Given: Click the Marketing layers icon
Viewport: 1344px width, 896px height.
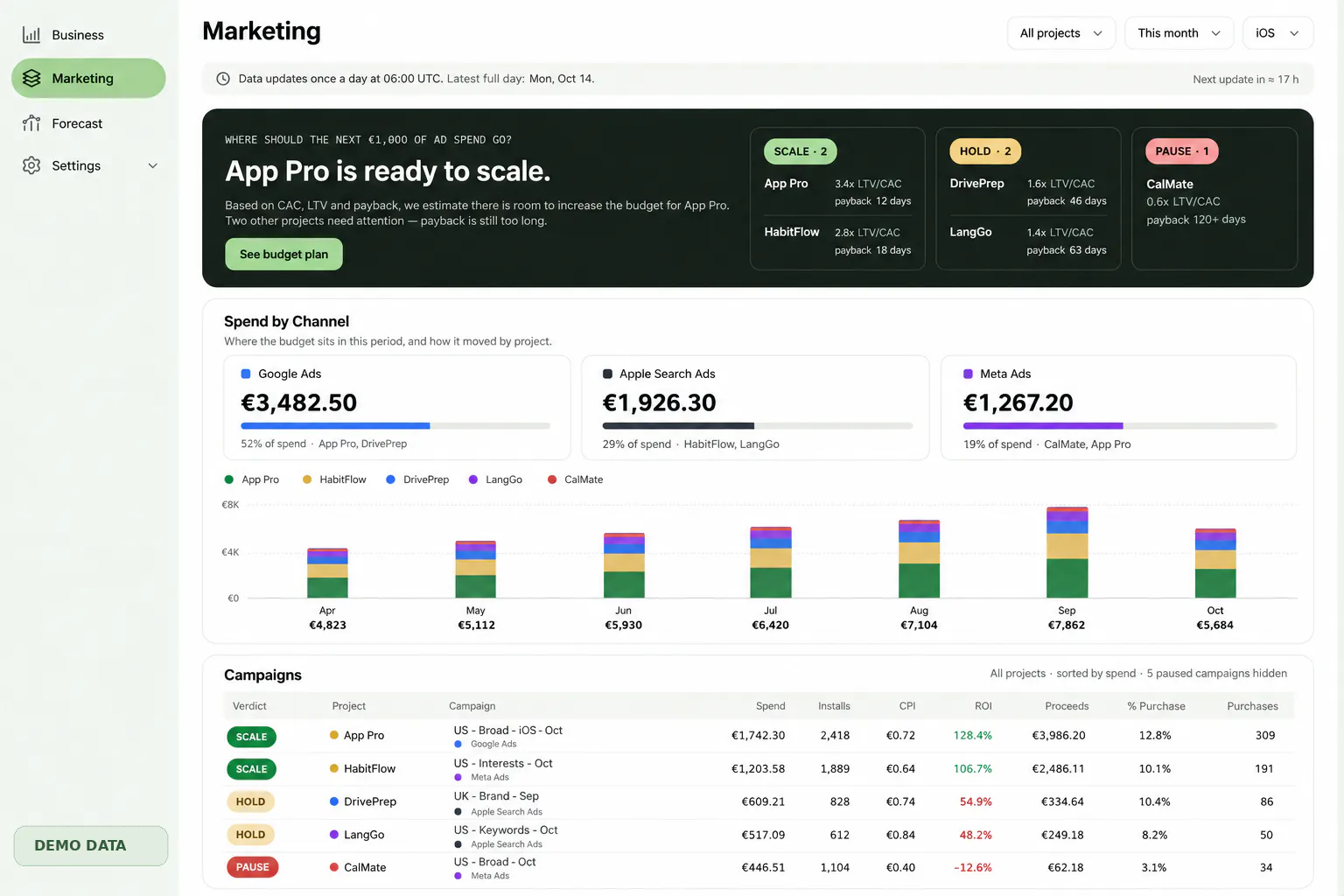Looking at the screenshot, I should click(x=31, y=79).
